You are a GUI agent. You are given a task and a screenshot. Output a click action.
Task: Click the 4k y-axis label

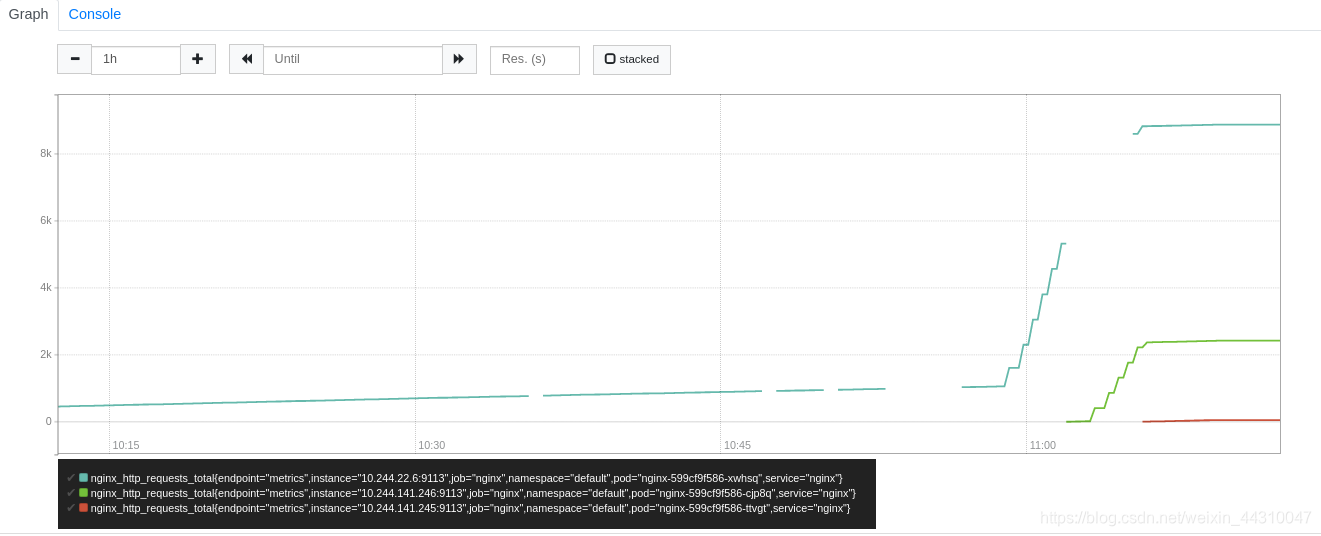[x=46, y=287]
